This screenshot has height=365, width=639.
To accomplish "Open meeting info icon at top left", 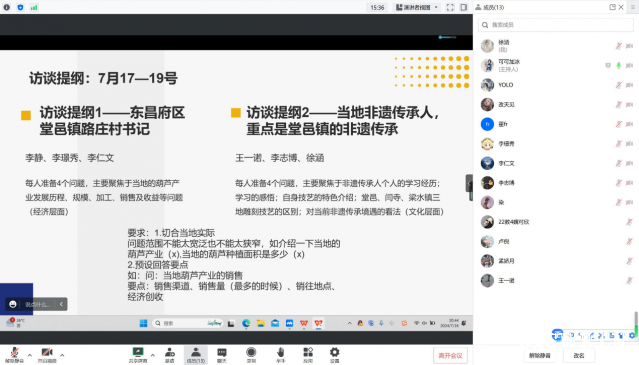I will tap(7, 7).
